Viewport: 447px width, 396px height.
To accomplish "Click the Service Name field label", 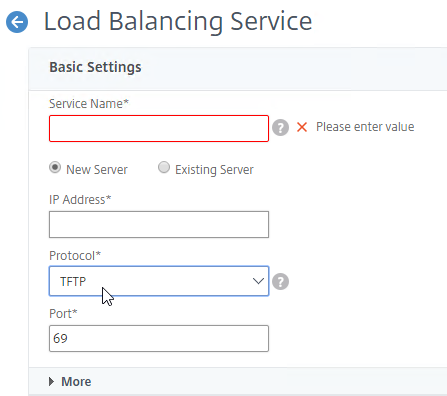I will [89, 104].
